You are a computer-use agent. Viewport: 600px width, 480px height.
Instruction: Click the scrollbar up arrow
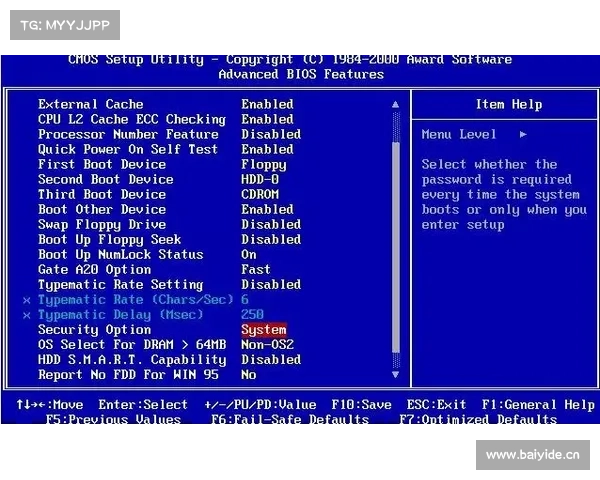pyautogui.click(x=395, y=104)
